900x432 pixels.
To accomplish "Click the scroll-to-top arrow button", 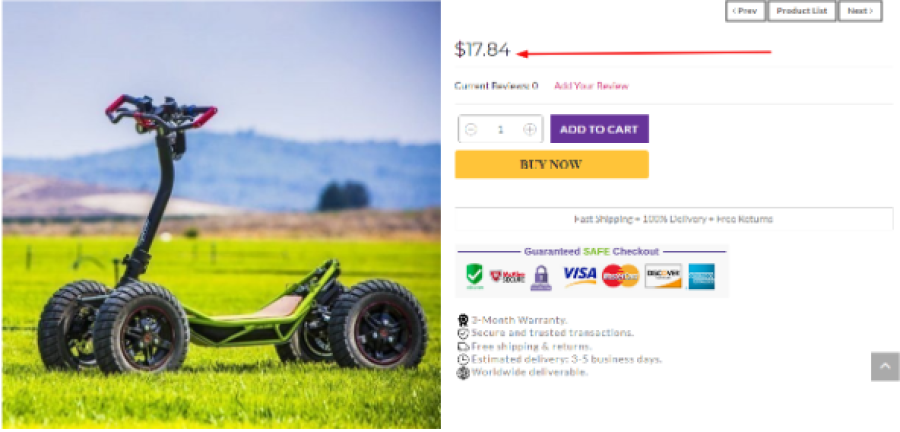I will click(885, 367).
